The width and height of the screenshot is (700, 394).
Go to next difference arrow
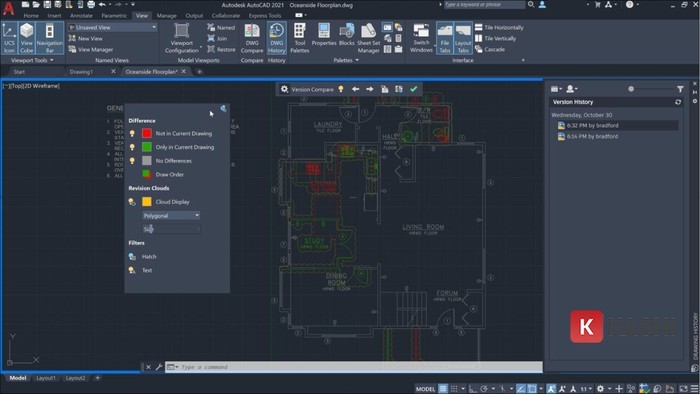pyautogui.click(x=370, y=89)
